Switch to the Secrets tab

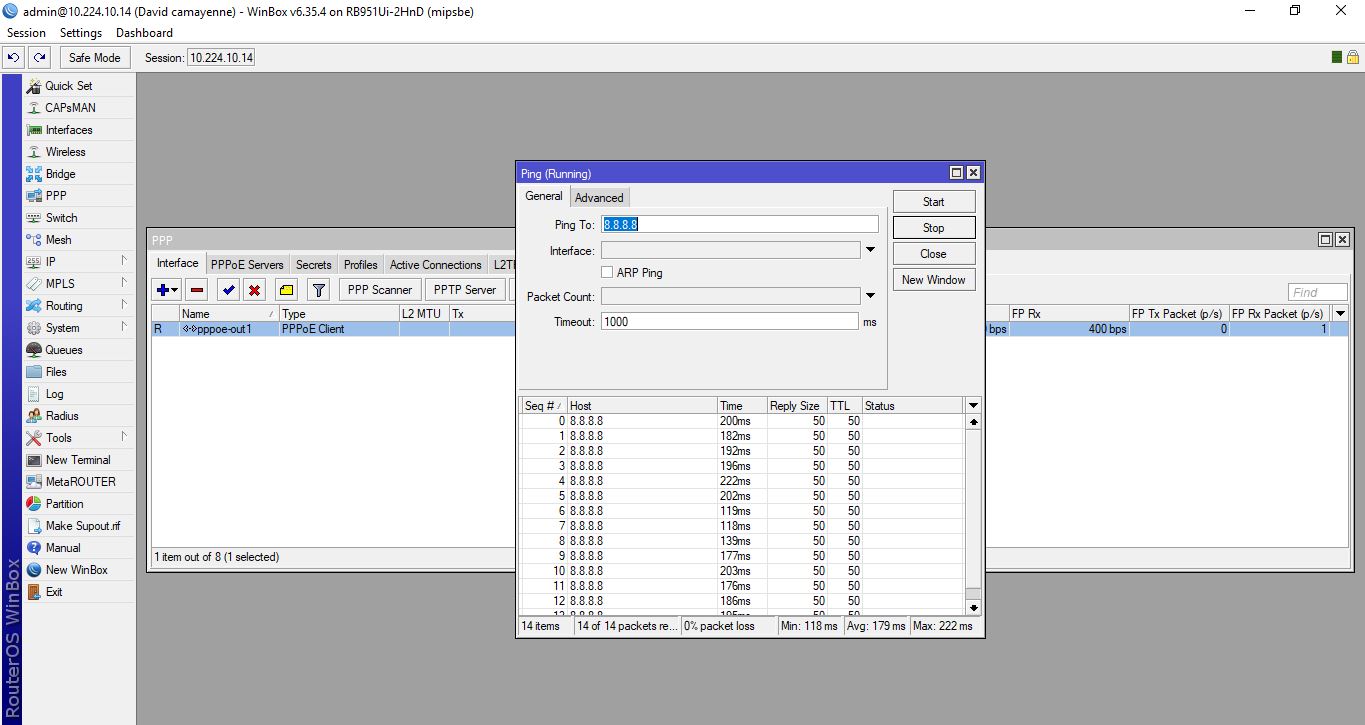point(313,265)
